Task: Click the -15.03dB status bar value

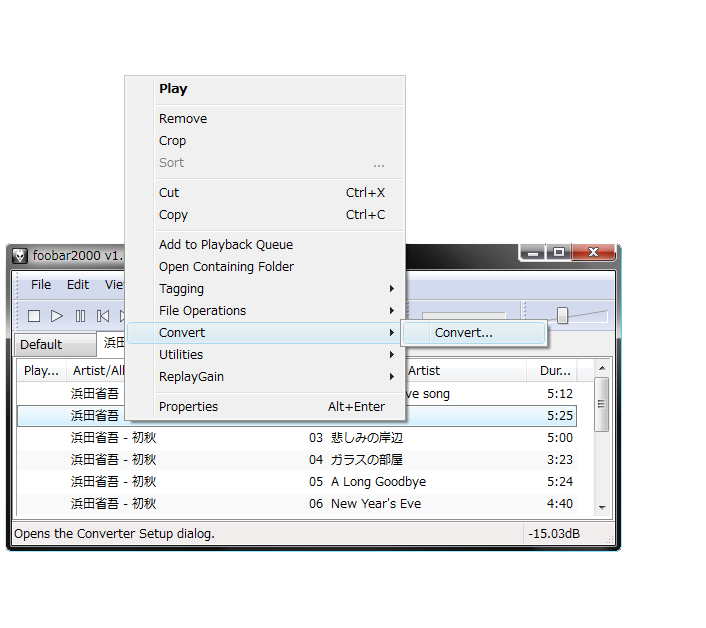Action: click(x=554, y=534)
